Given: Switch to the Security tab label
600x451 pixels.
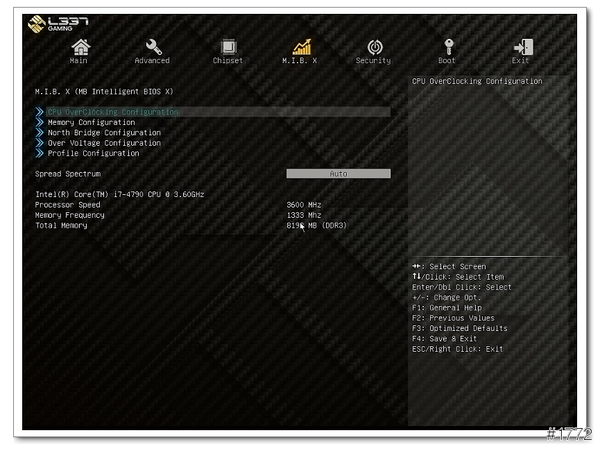Looking at the screenshot, I should pos(373,60).
